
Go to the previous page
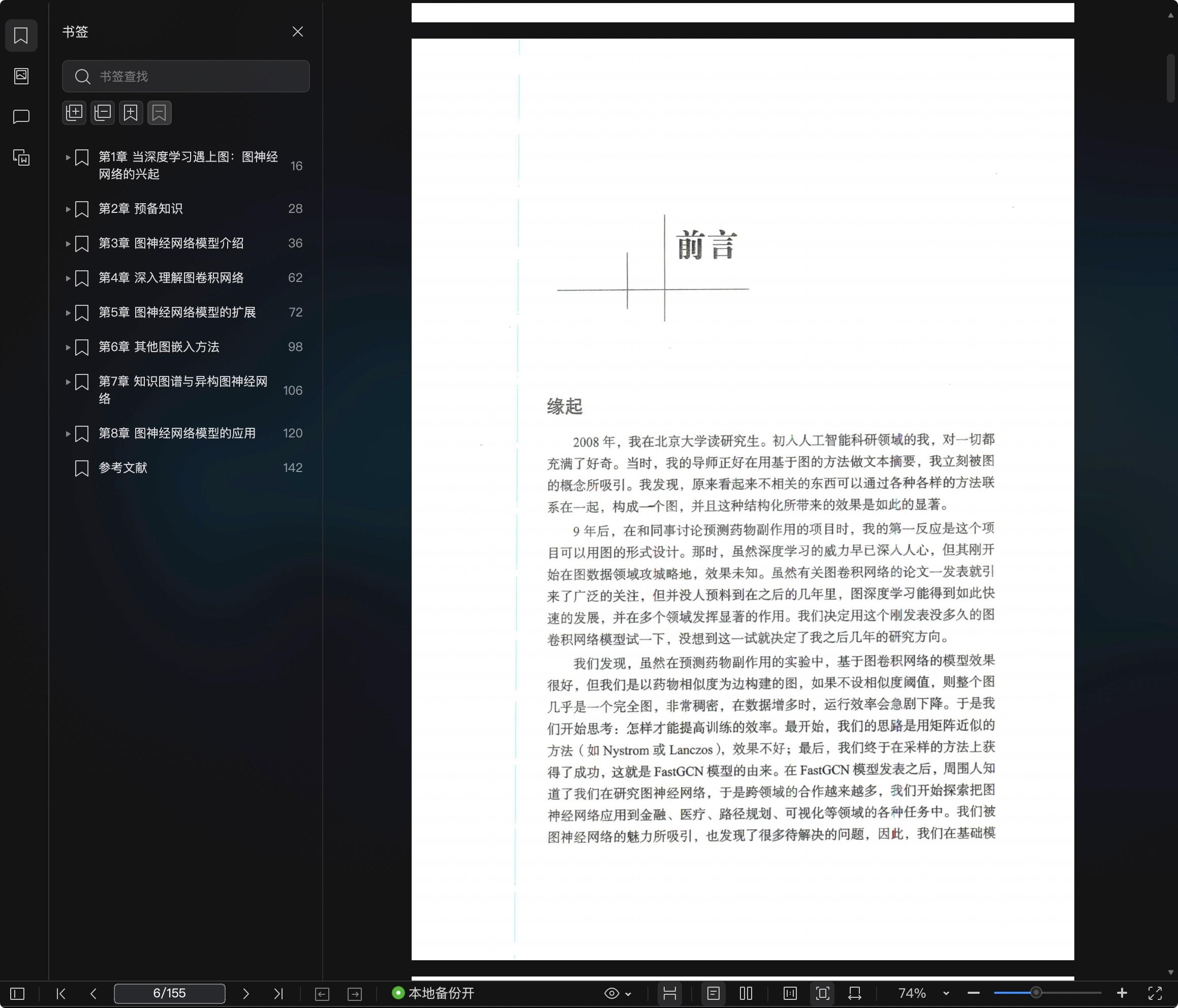click(x=93, y=993)
